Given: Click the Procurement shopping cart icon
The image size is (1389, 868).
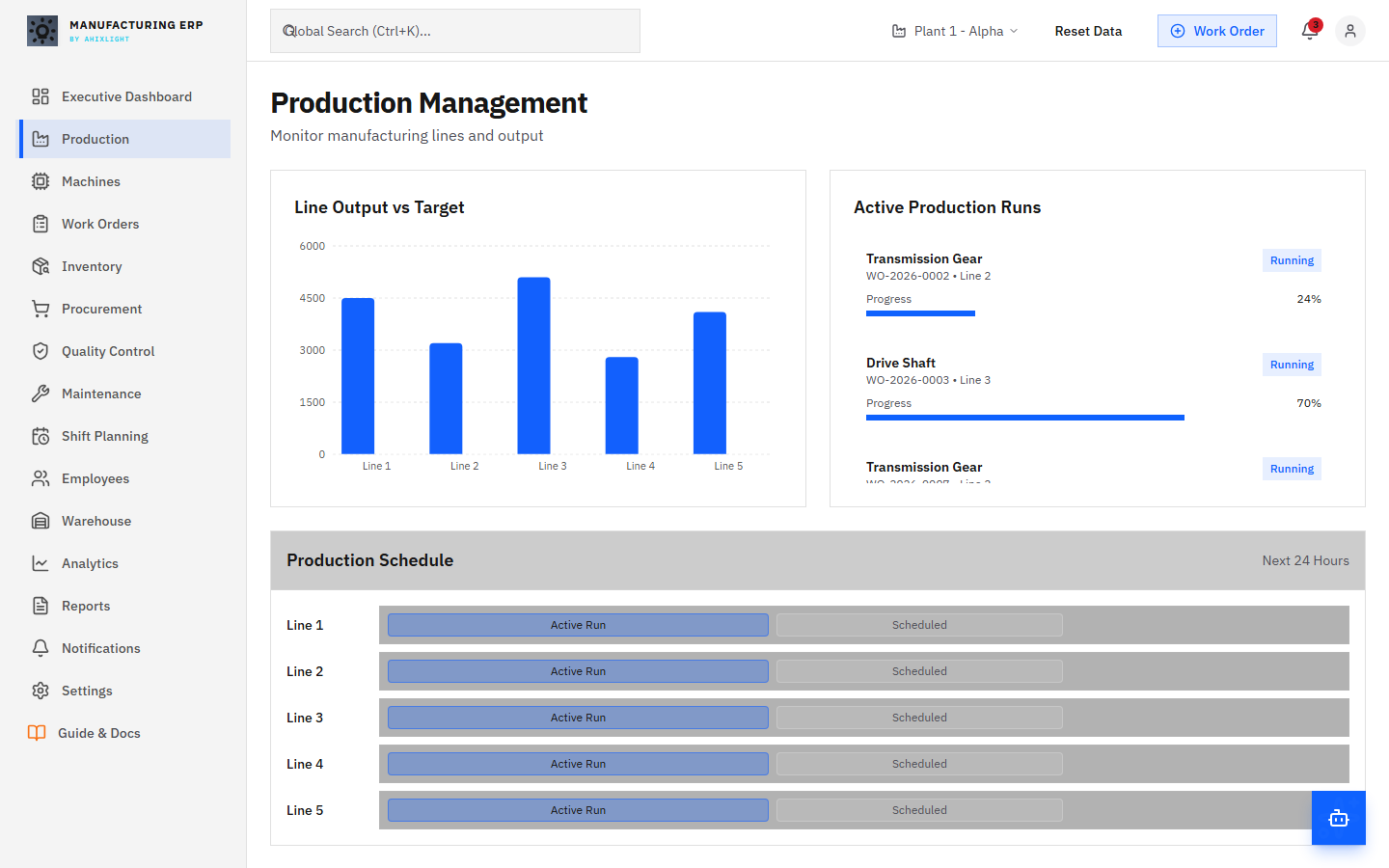Looking at the screenshot, I should [41, 309].
